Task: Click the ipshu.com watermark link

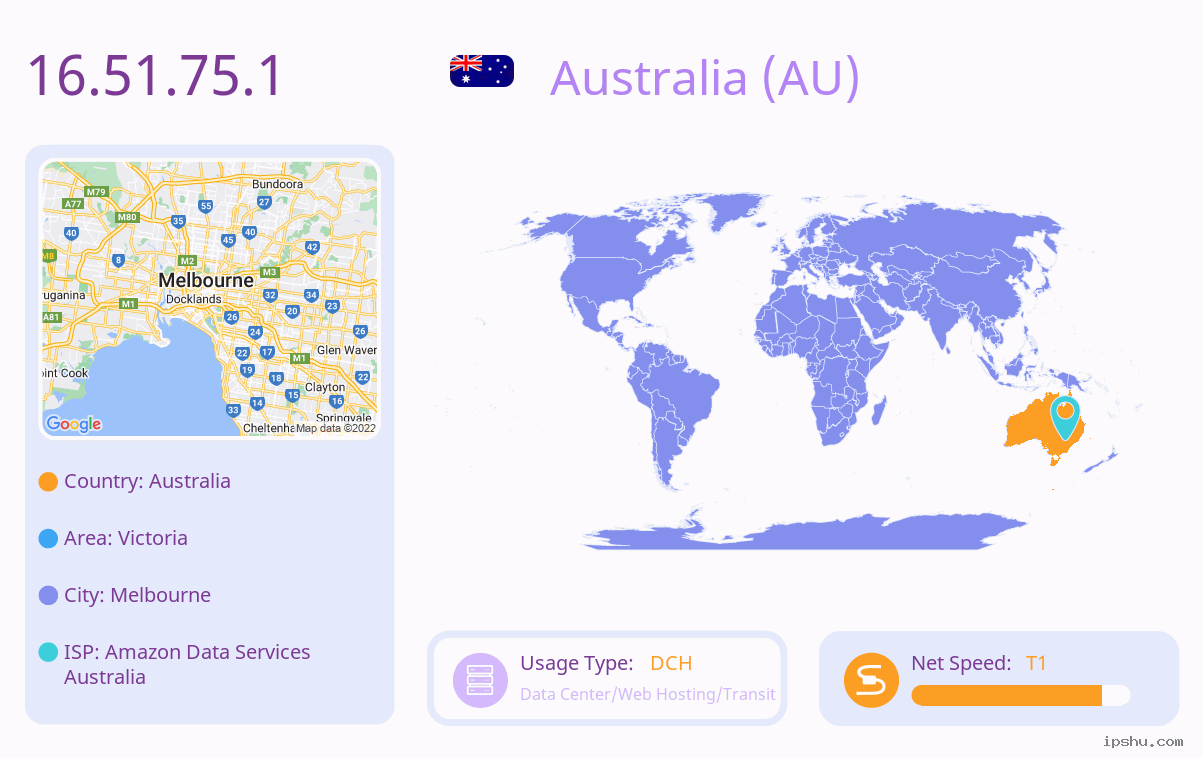Action: [1143, 741]
